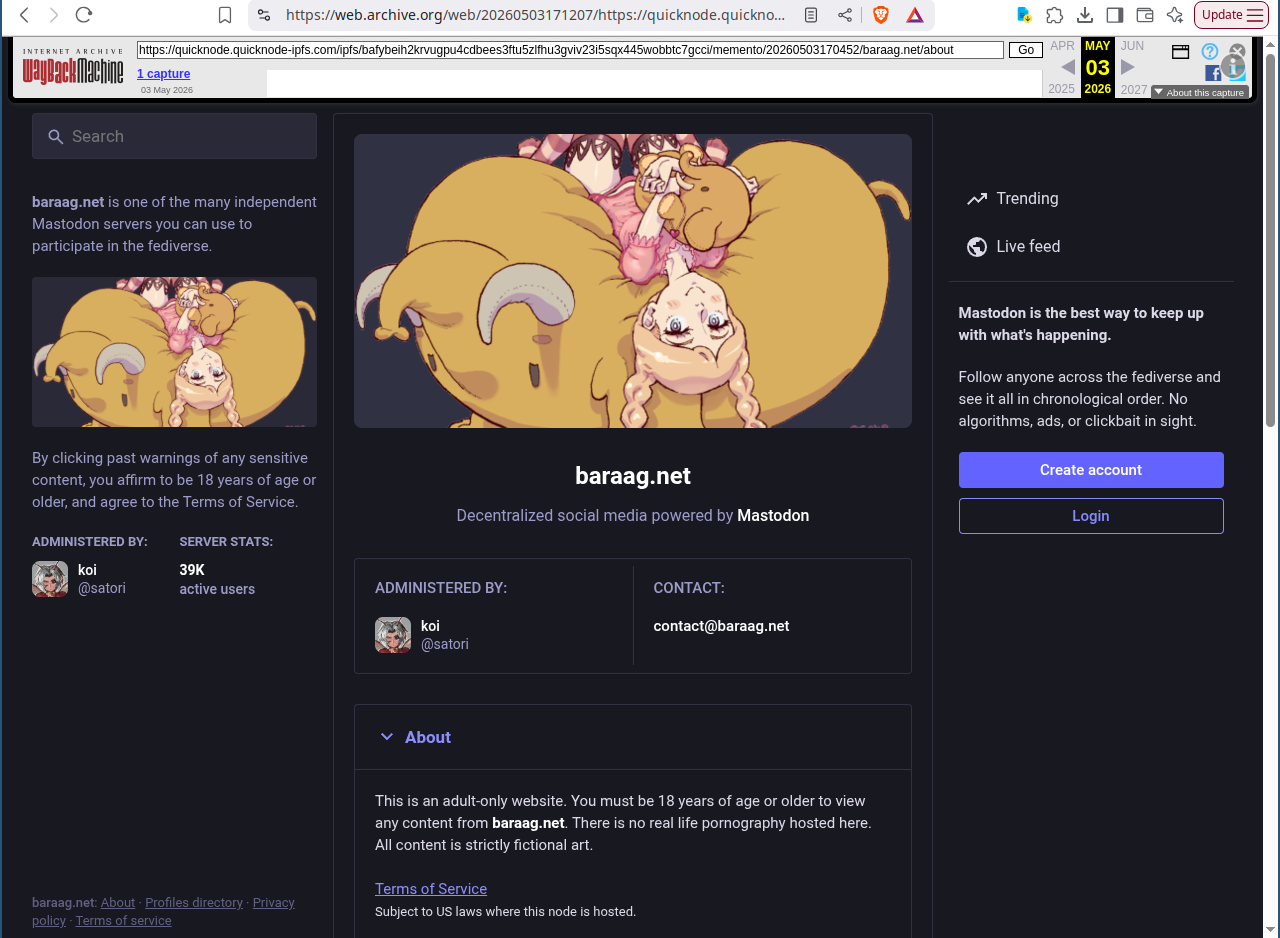
Task: Click the Go button in Wayback toolbar
Action: coord(1026,50)
